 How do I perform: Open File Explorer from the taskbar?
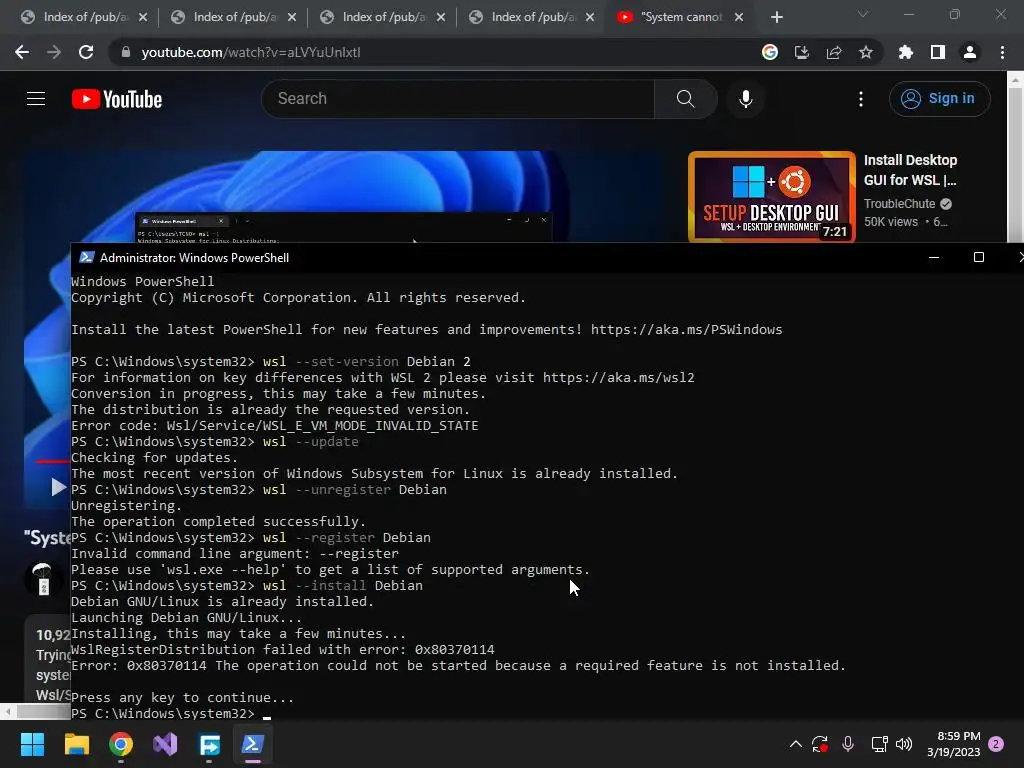[x=76, y=744]
